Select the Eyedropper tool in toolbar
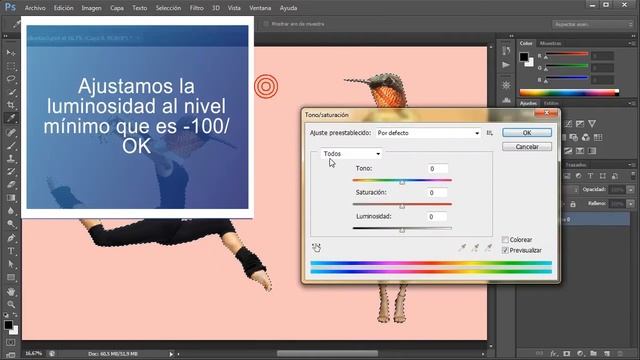The width and height of the screenshot is (640, 360). 11,118
